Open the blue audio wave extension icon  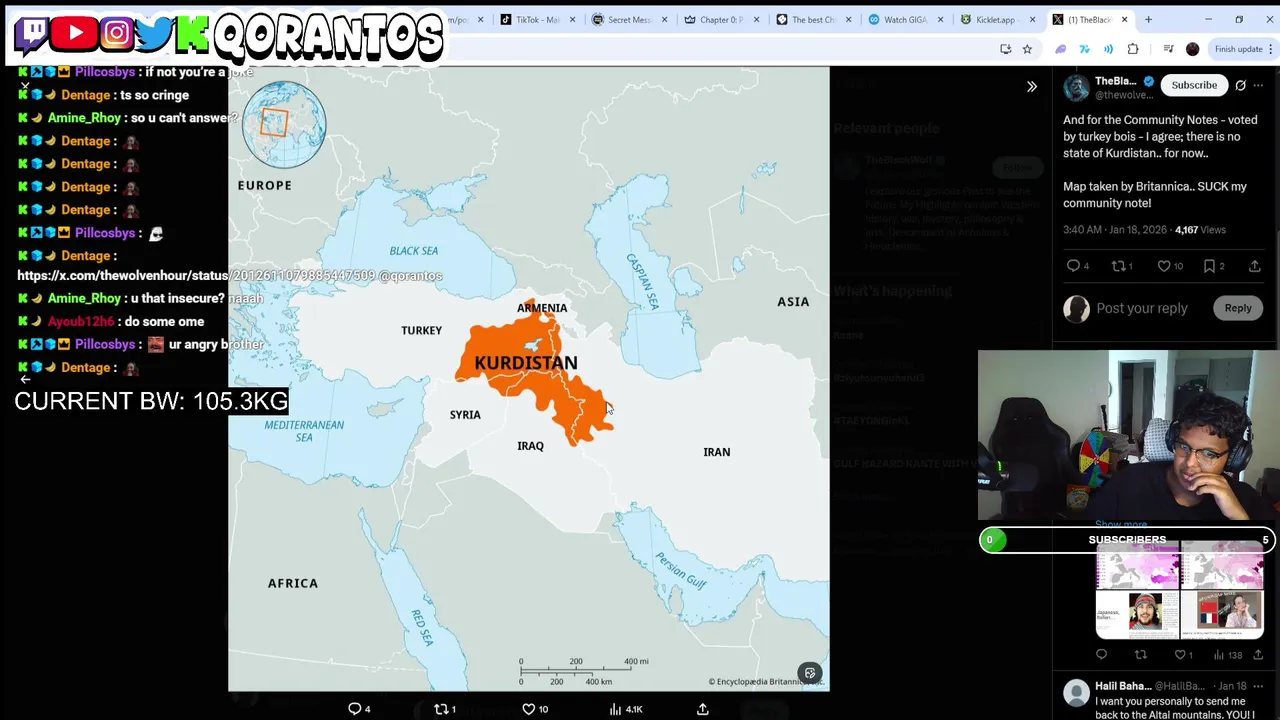[1108, 49]
